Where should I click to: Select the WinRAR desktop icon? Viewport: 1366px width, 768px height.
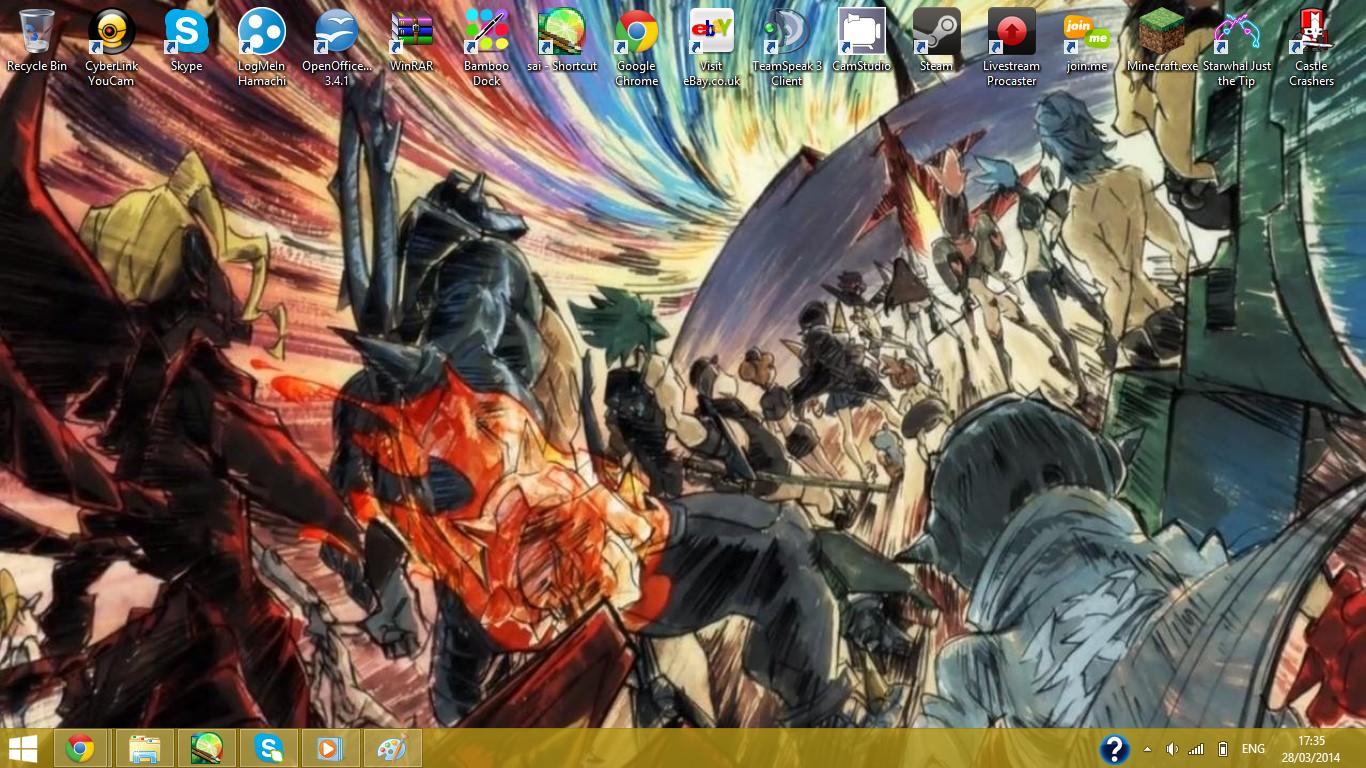coord(411,41)
